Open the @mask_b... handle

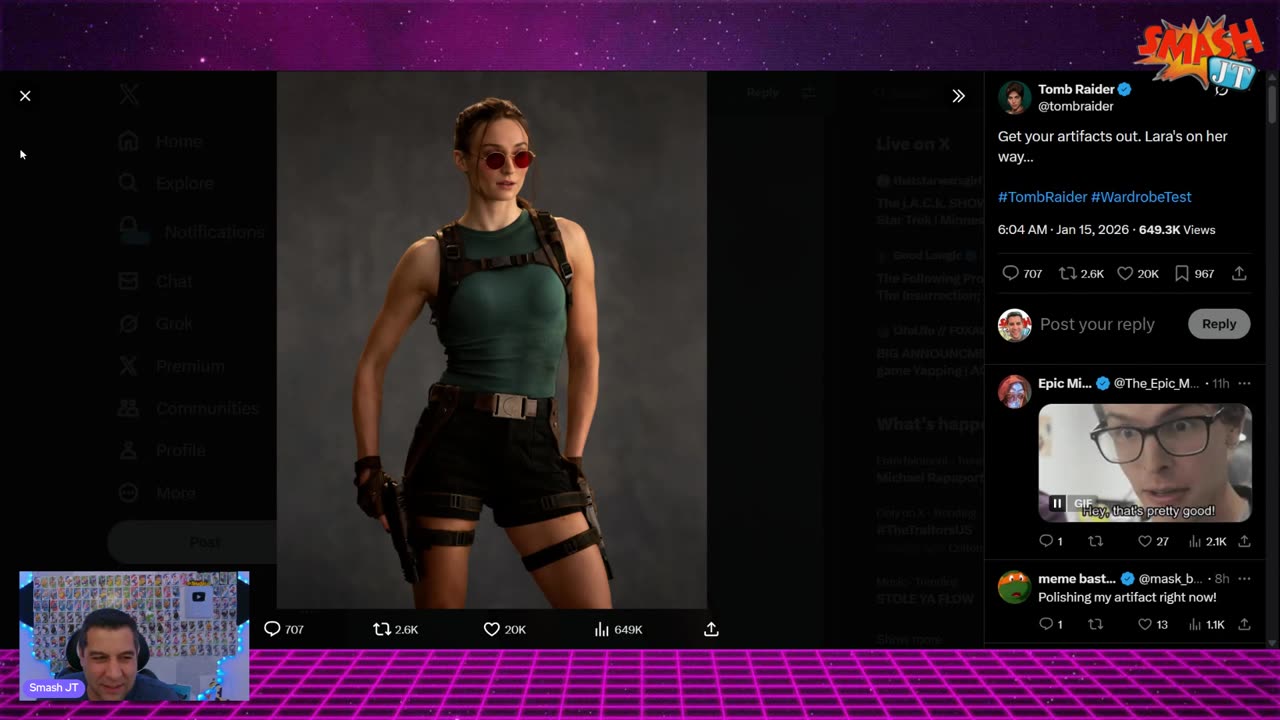1170,579
